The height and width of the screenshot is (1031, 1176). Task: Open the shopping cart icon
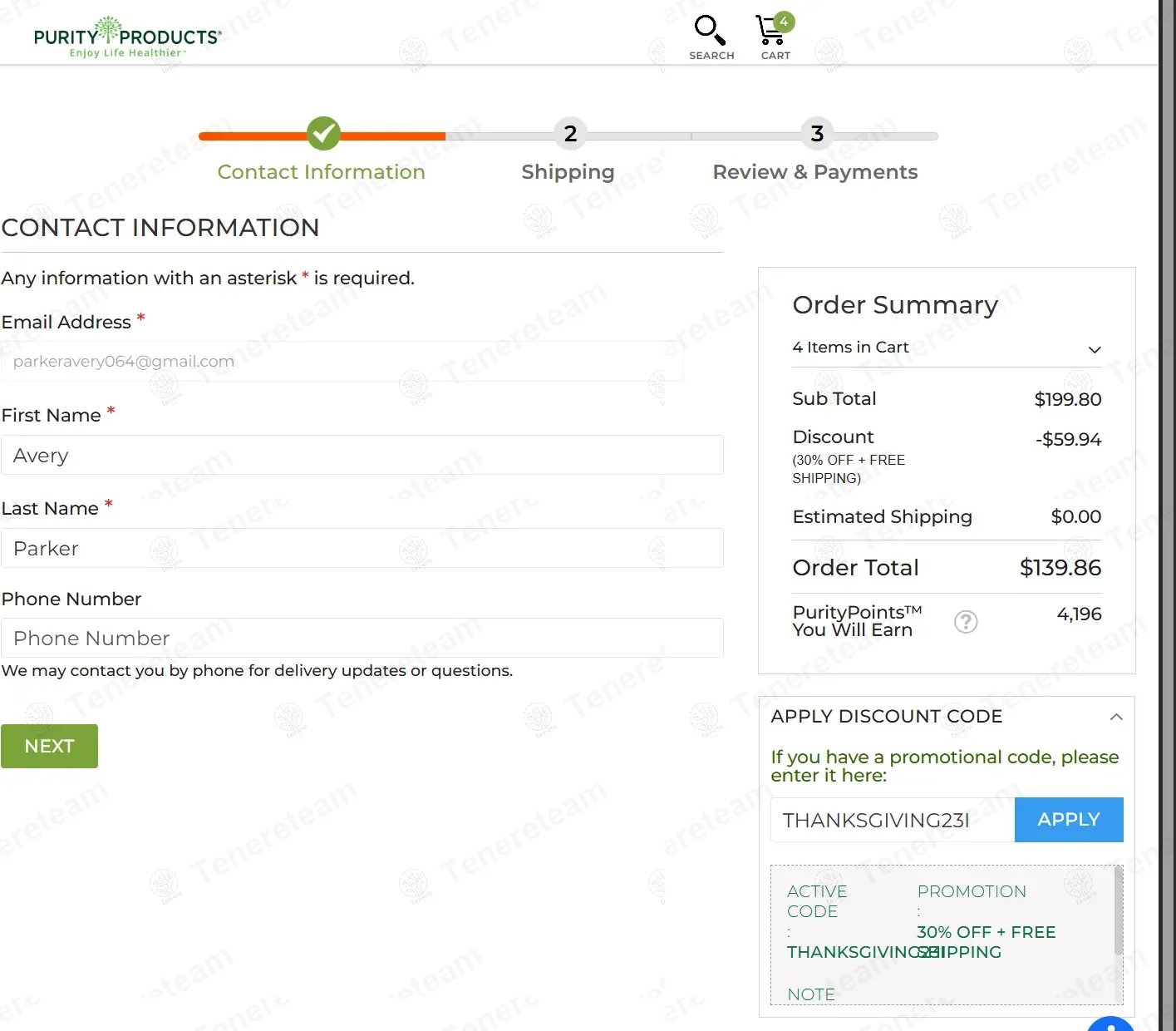click(773, 31)
